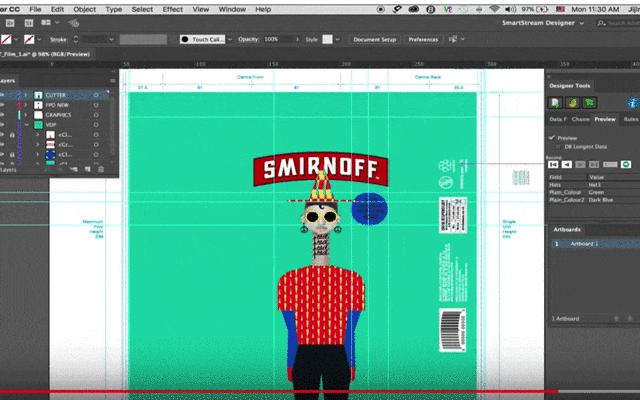Viewport: 640px width, 400px height.
Task: Switch to the Rules tab
Action: (x=631, y=119)
